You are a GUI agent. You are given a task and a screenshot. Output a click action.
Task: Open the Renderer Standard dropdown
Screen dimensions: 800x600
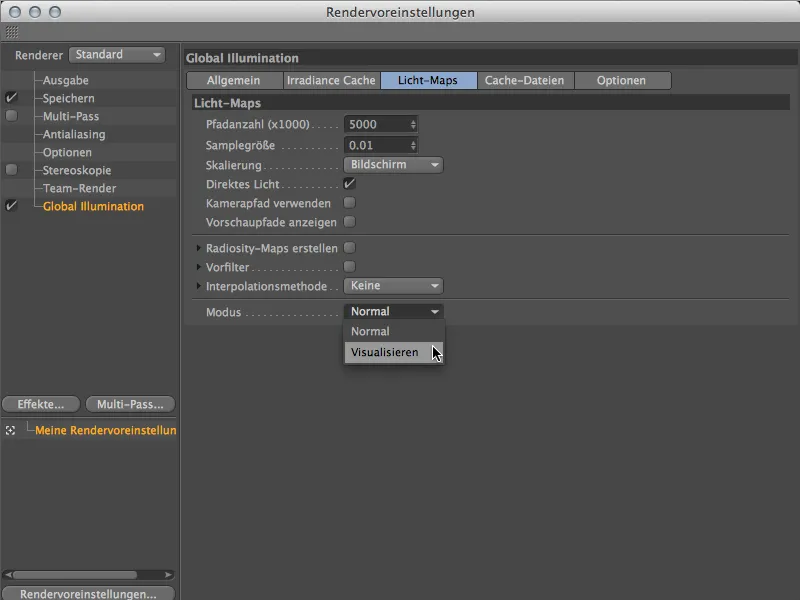117,54
